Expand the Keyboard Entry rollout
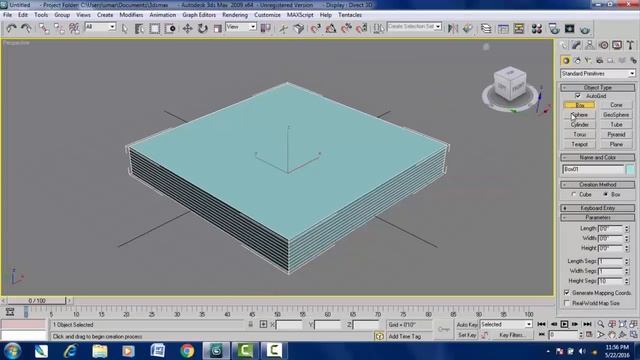Image resolution: width=640 pixels, height=360 pixels. coord(598,208)
